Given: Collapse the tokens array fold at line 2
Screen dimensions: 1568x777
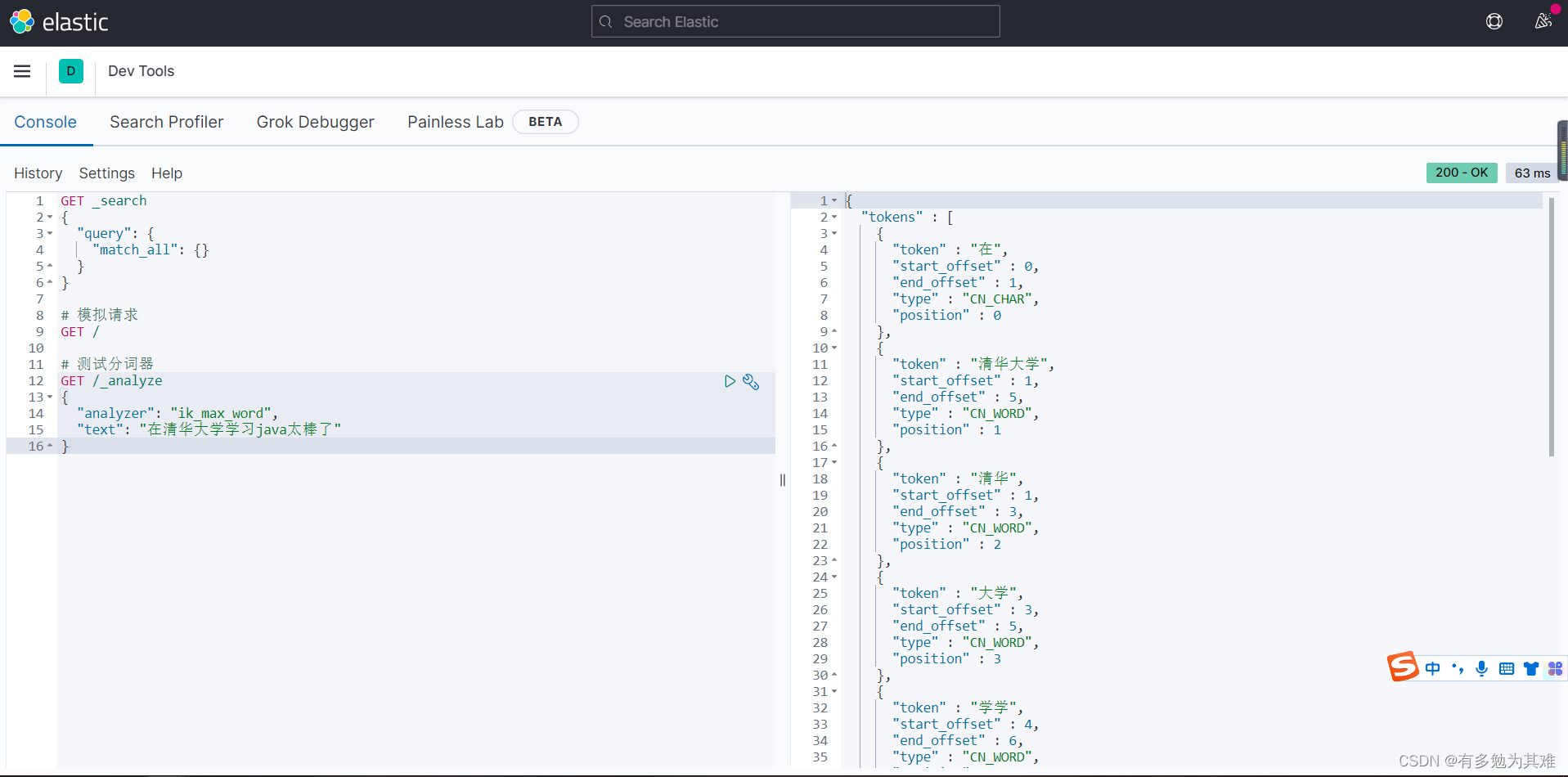Looking at the screenshot, I should click(834, 218).
